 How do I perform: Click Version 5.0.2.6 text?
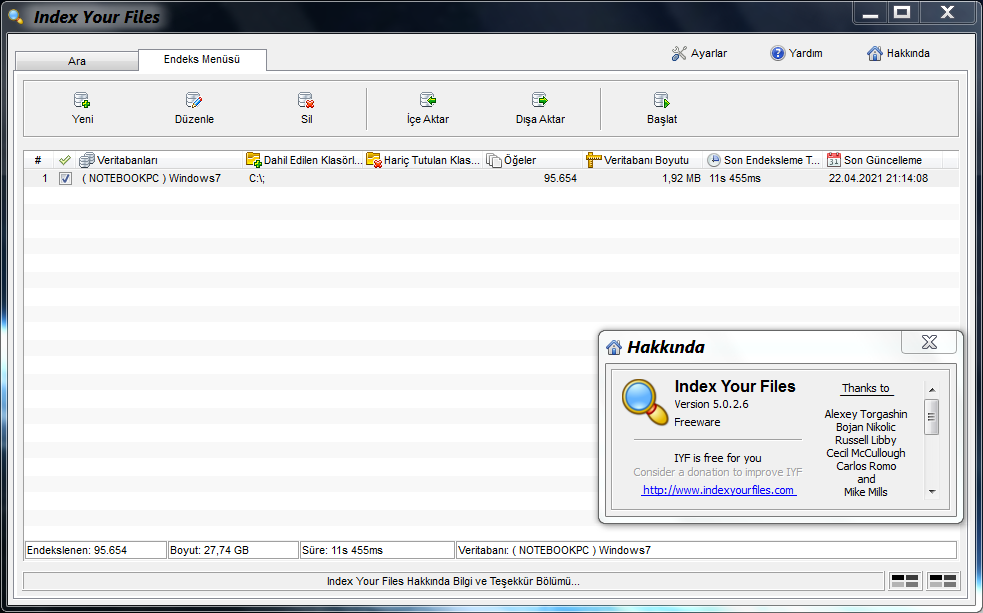[711, 404]
